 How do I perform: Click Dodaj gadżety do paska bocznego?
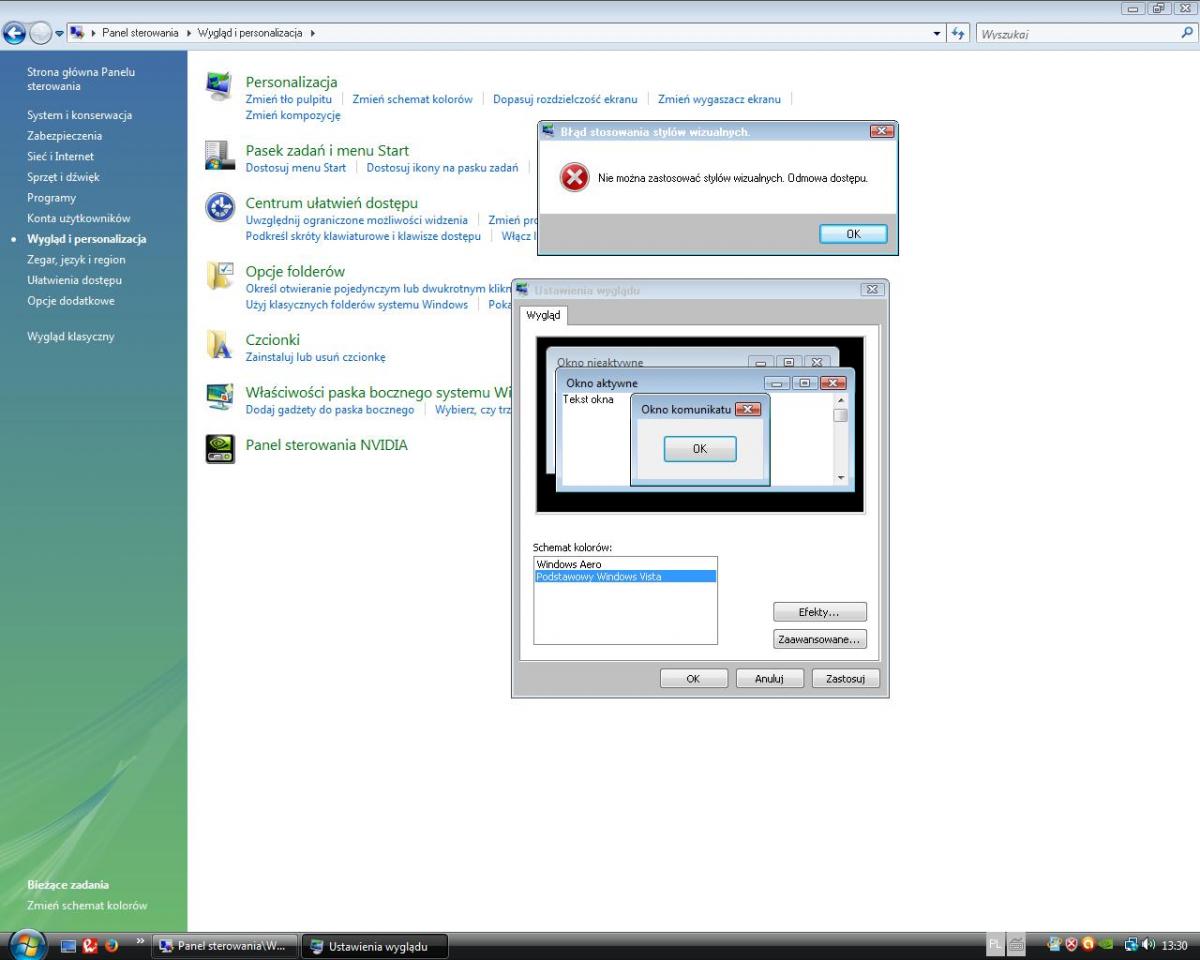coord(330,410)
